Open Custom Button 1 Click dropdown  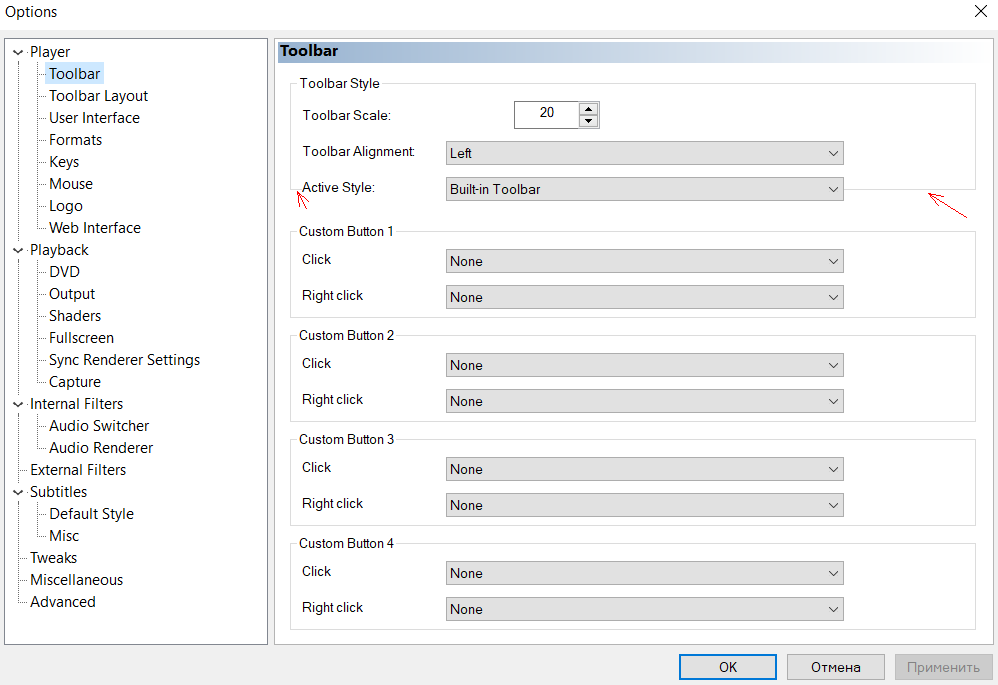(644, 261)
